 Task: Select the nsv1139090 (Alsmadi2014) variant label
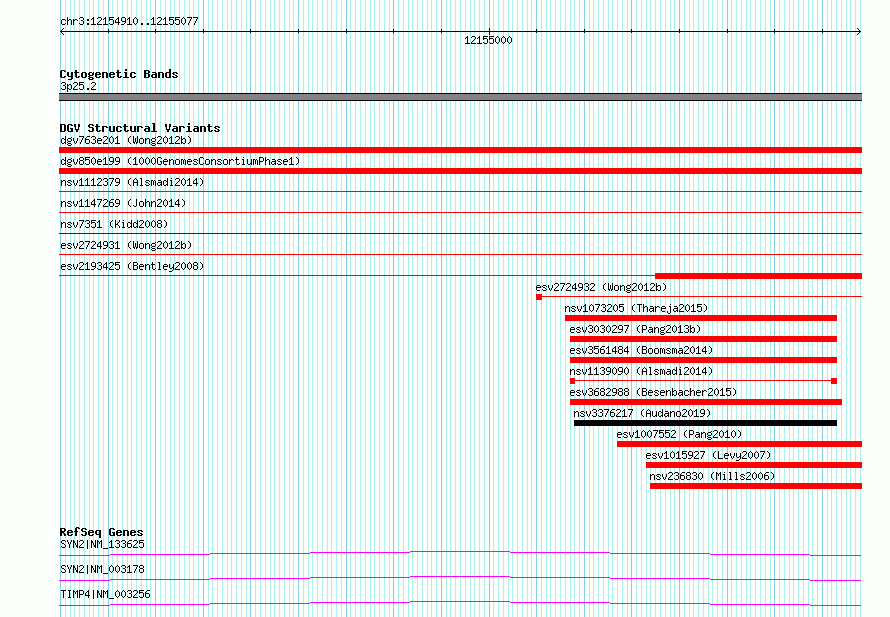click(641, 371)
